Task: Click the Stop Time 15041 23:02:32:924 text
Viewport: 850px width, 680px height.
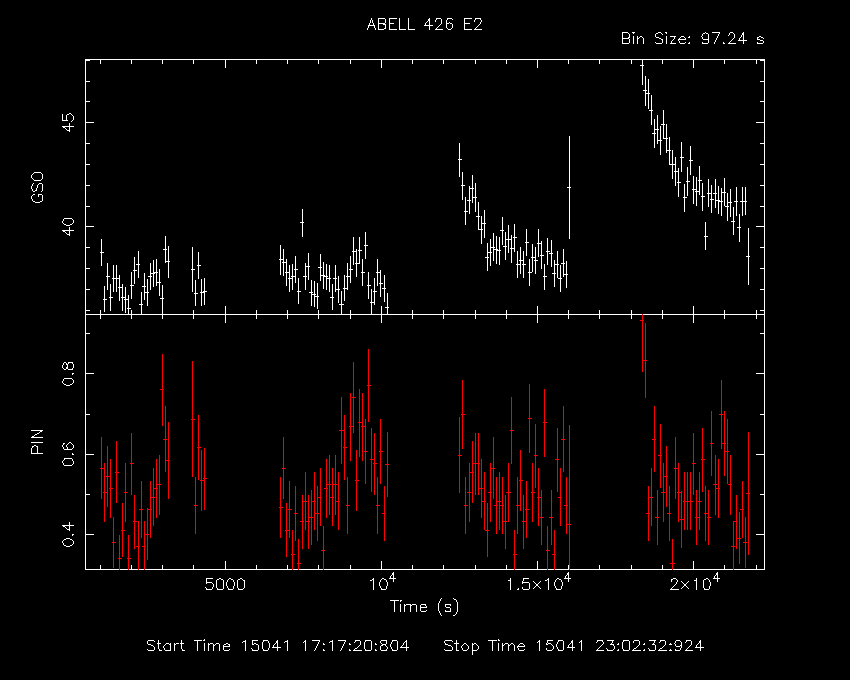Action: pyautogui.click(x=574, y=646)
